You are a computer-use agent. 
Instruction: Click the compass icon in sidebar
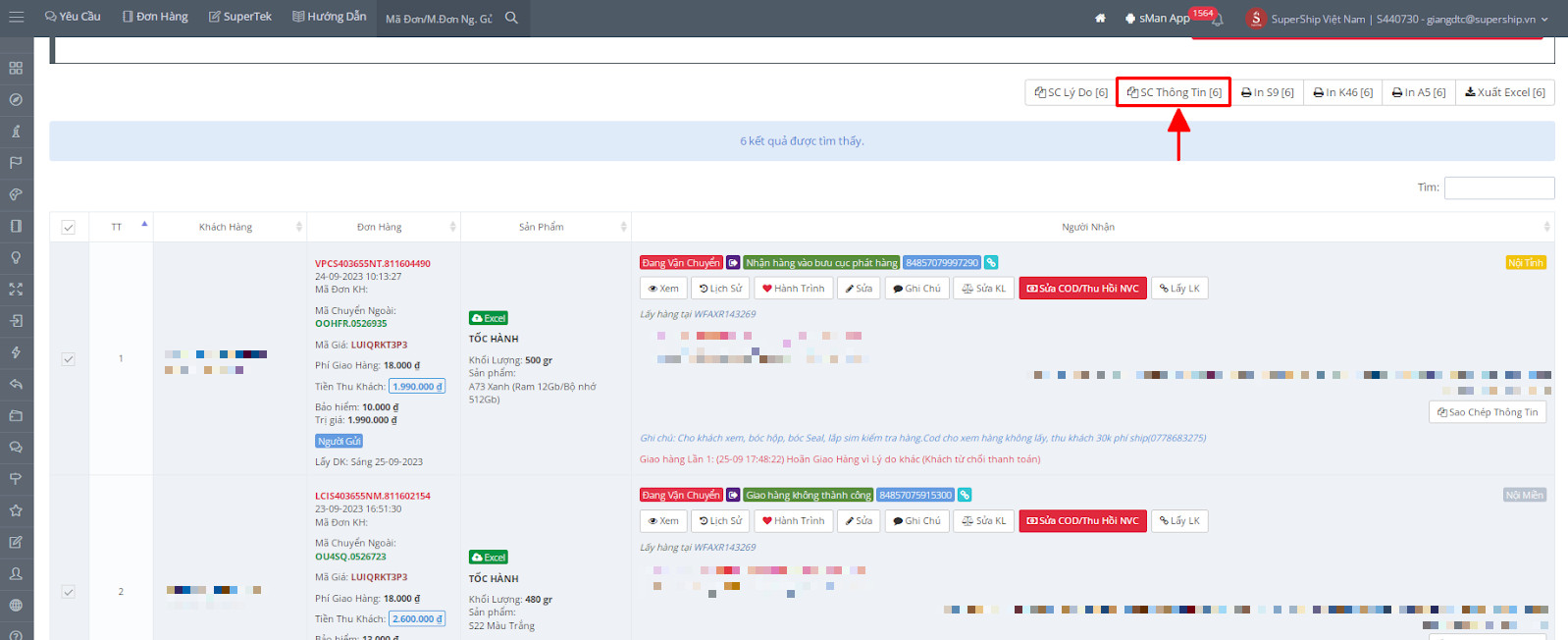click(x=16, y=99)
